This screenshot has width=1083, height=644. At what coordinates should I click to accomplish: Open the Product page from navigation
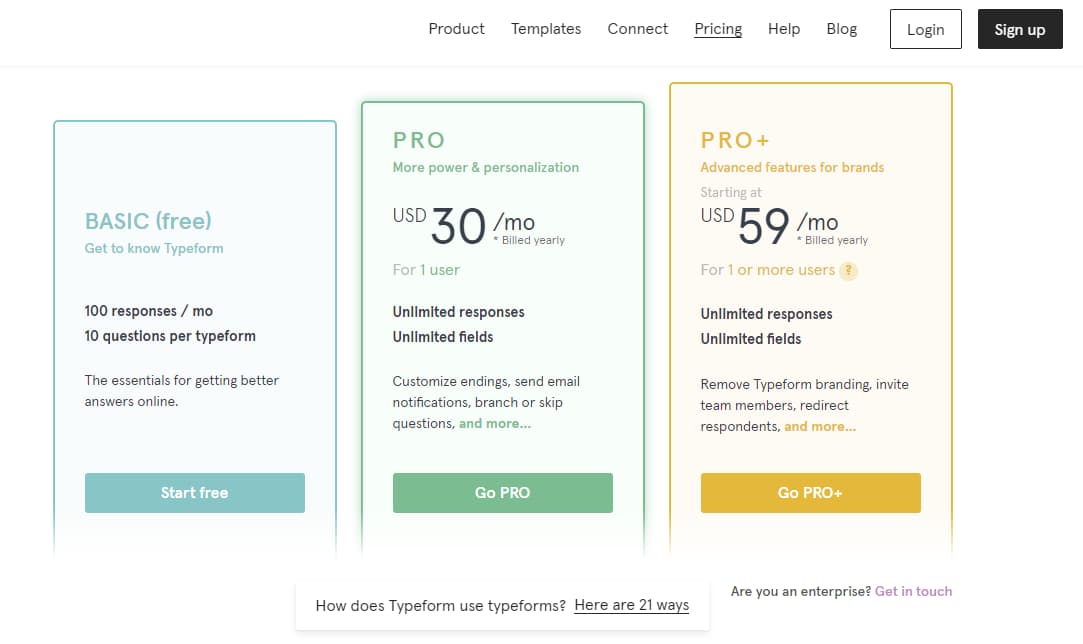click(x=456, y=28)
